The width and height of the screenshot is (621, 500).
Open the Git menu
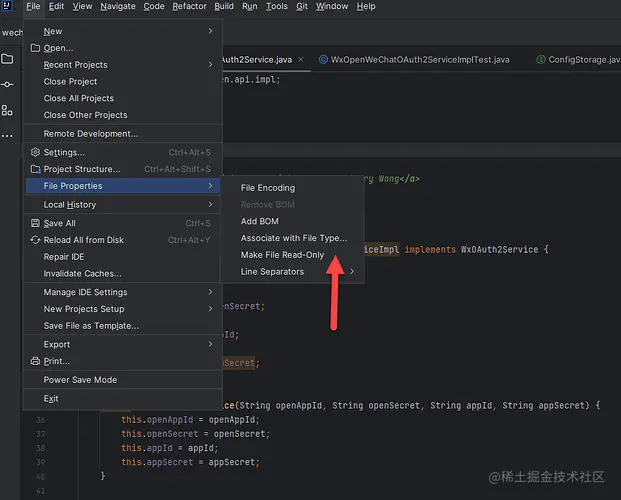tap(302, 6)
